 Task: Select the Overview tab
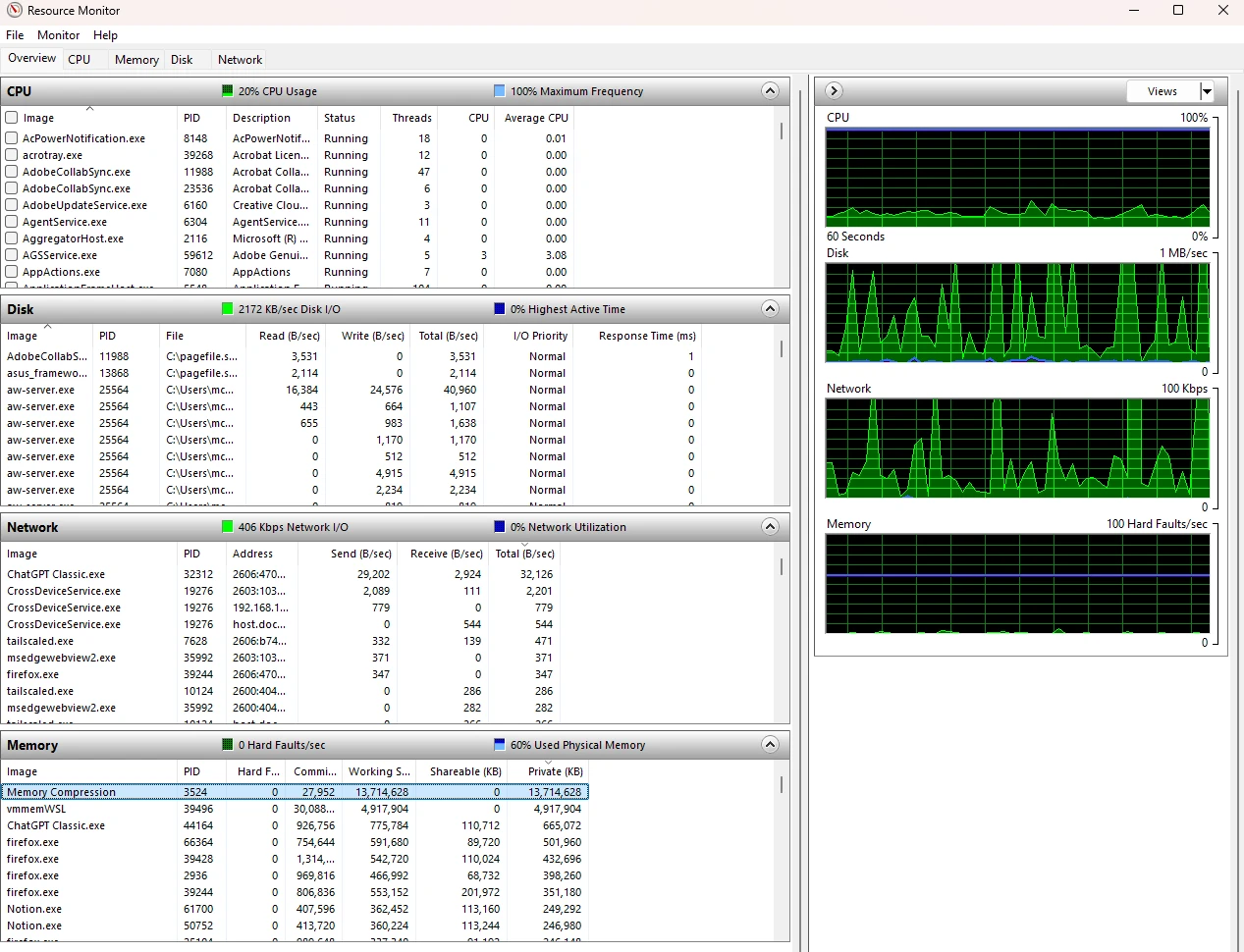click(31, 58)
